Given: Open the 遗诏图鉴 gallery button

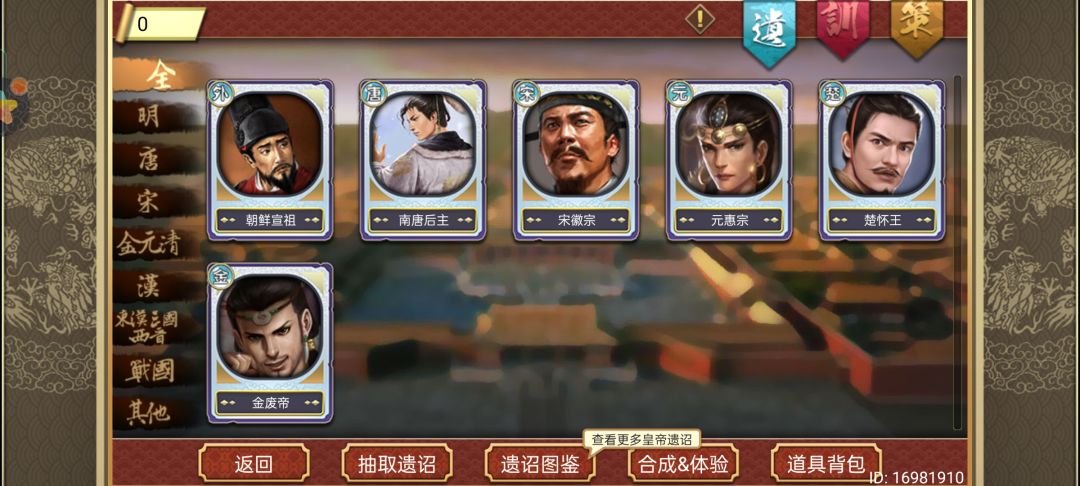Looking at the screenshot, I should pos(540,463).
